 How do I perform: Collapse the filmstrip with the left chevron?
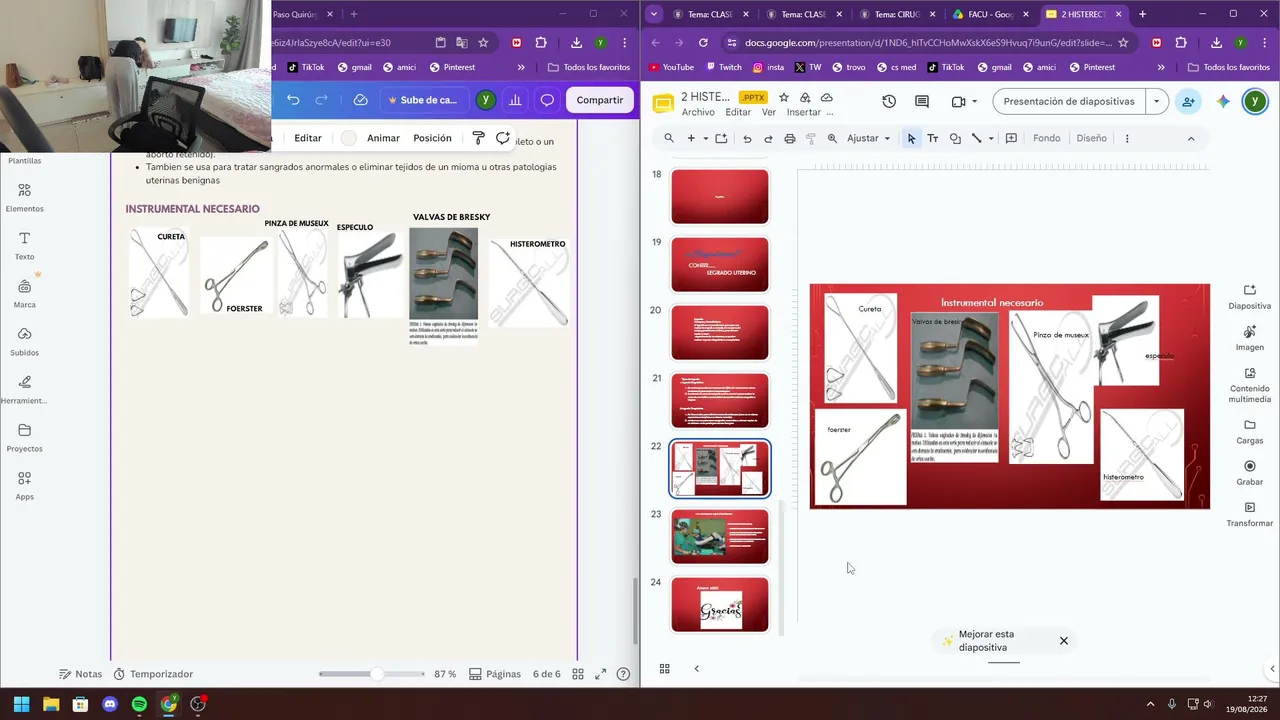click(x=696, y=668)
